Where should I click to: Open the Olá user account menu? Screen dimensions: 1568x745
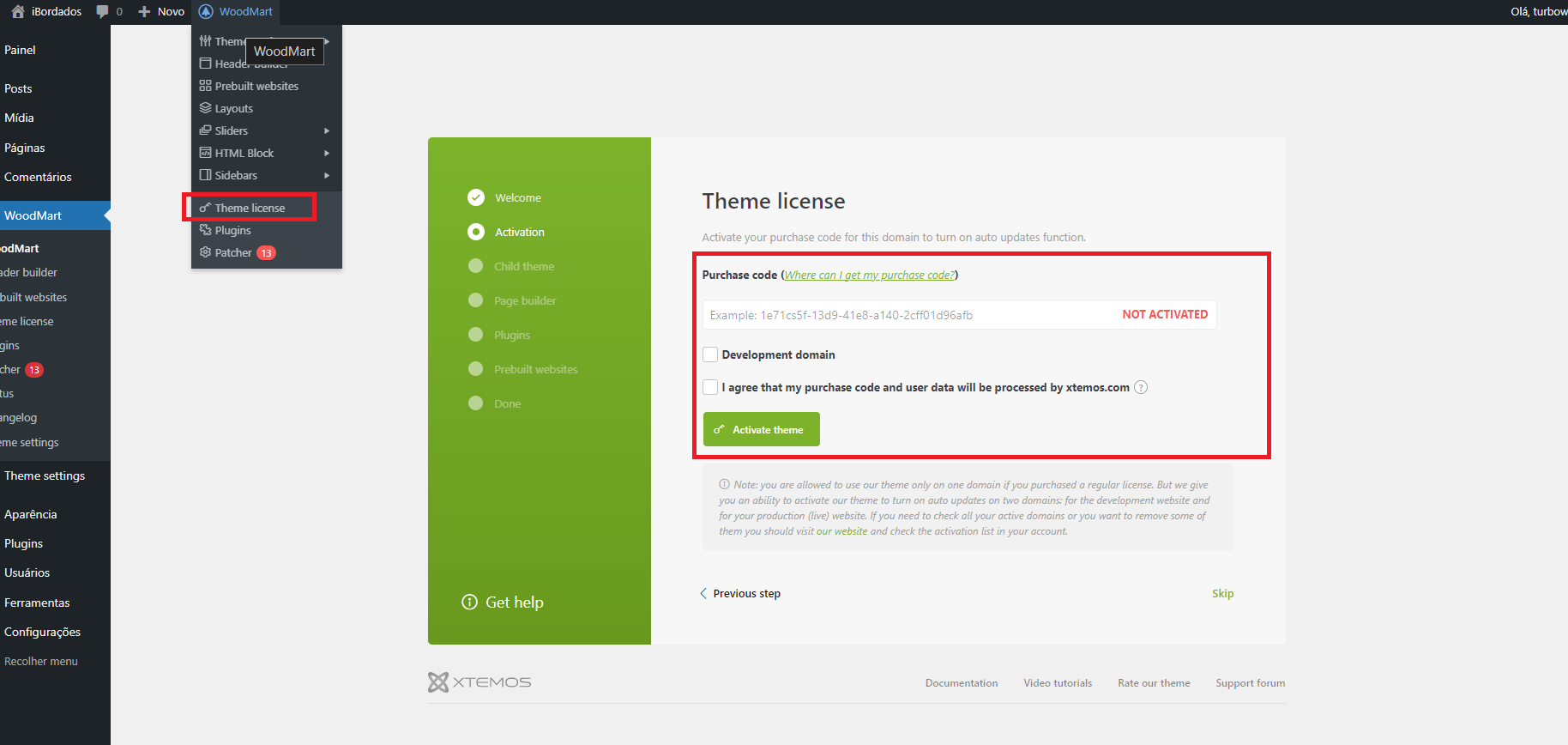[1539, 12]
